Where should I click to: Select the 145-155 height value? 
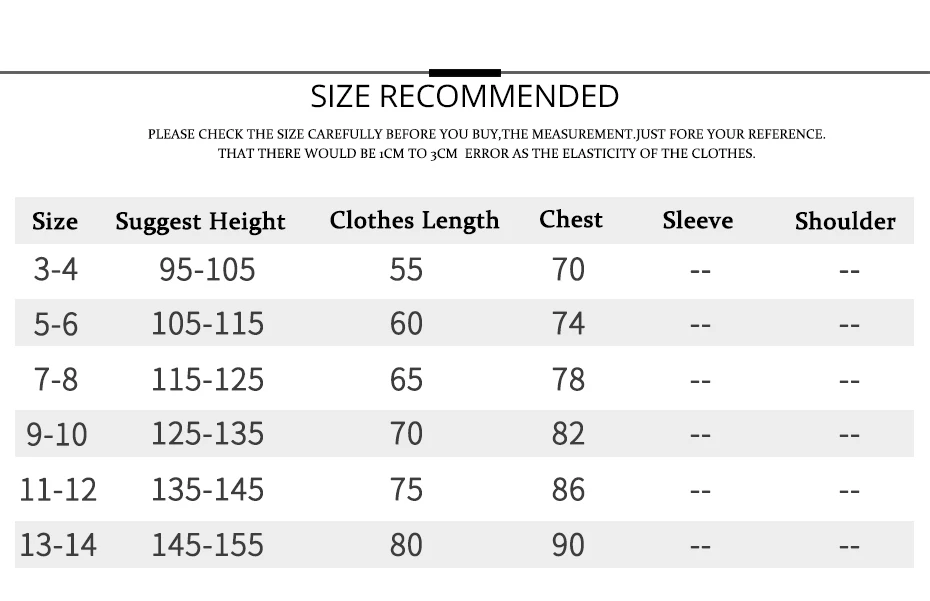pyautogui.click(x=208, y=545)
